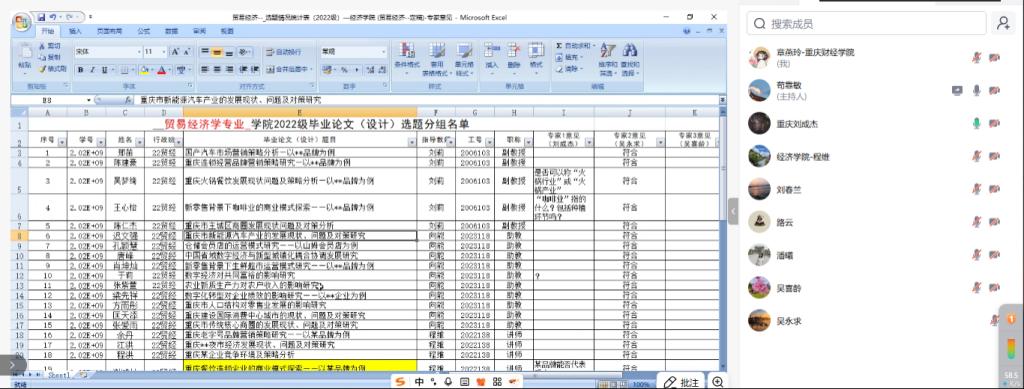1024x389 pixels.
Task: Switch to the Page Layout (页面布局) tab
Action: pos(110,31)
